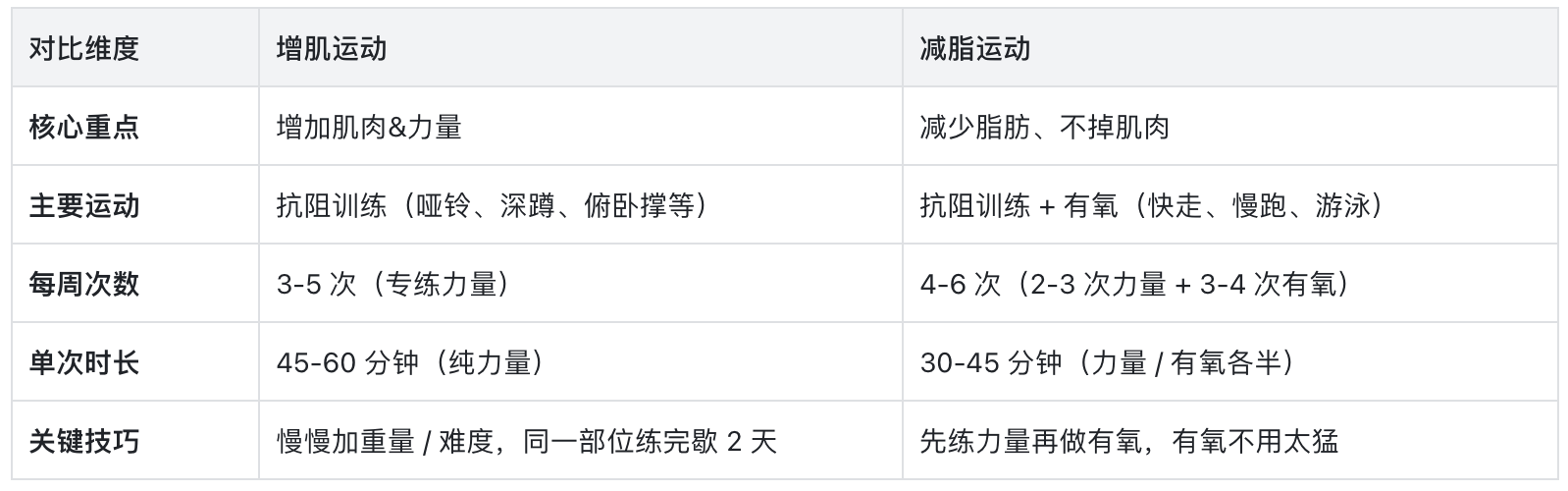Select the 45-60 分钟（纯力量）cell
Screen dimensions: 1568x491
point(411,362)
